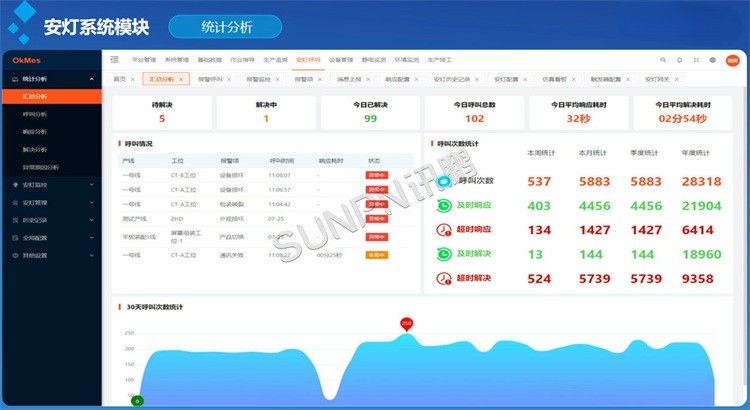Click the OkMes logo
The image size is (750, 410).
pos(27,60)
